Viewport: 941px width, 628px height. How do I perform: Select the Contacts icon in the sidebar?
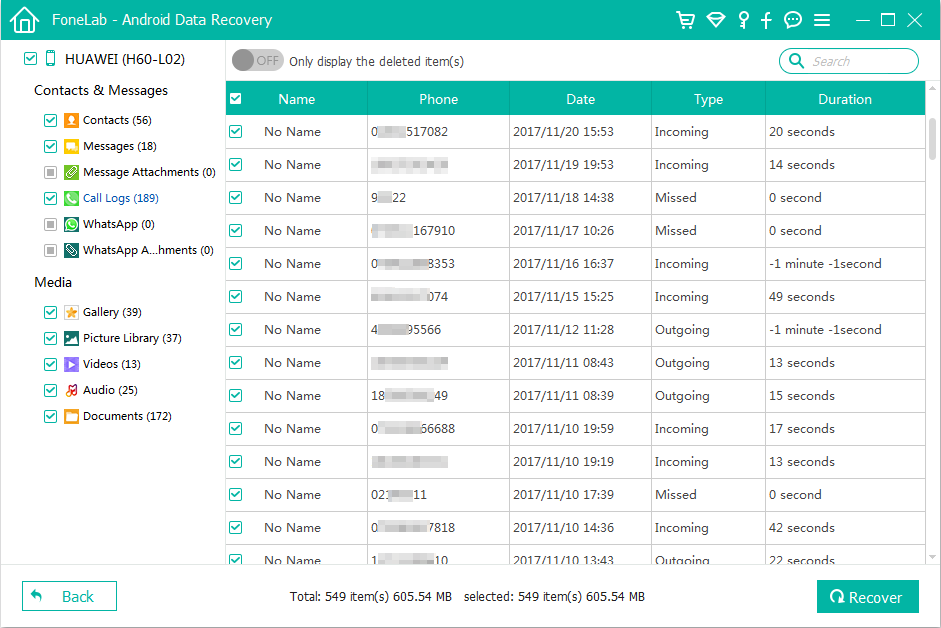70,120
